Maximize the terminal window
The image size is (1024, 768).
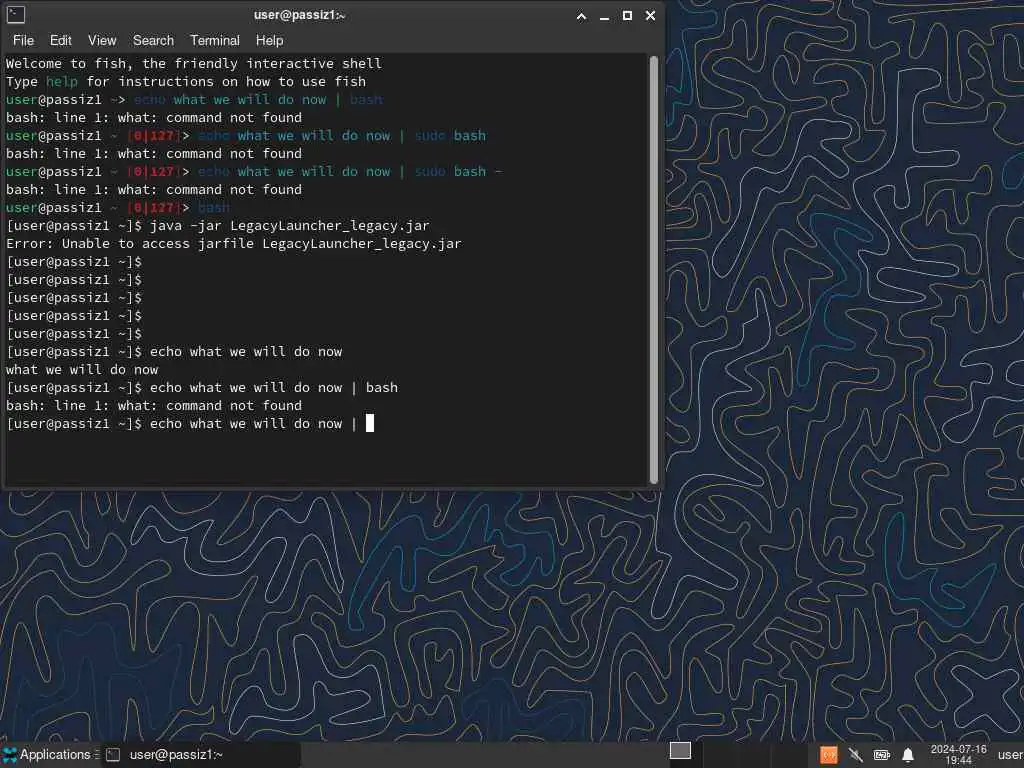(x=627, y=16)
